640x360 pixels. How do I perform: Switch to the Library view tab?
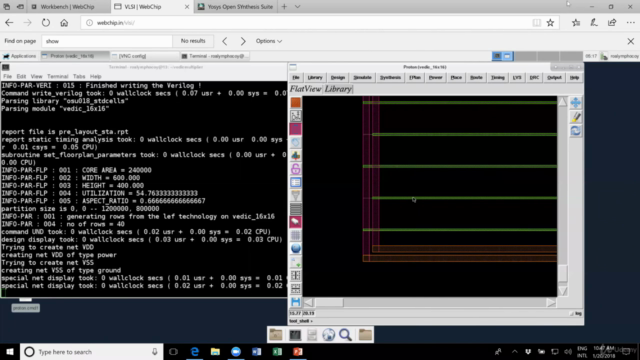(x=338, y=89)
